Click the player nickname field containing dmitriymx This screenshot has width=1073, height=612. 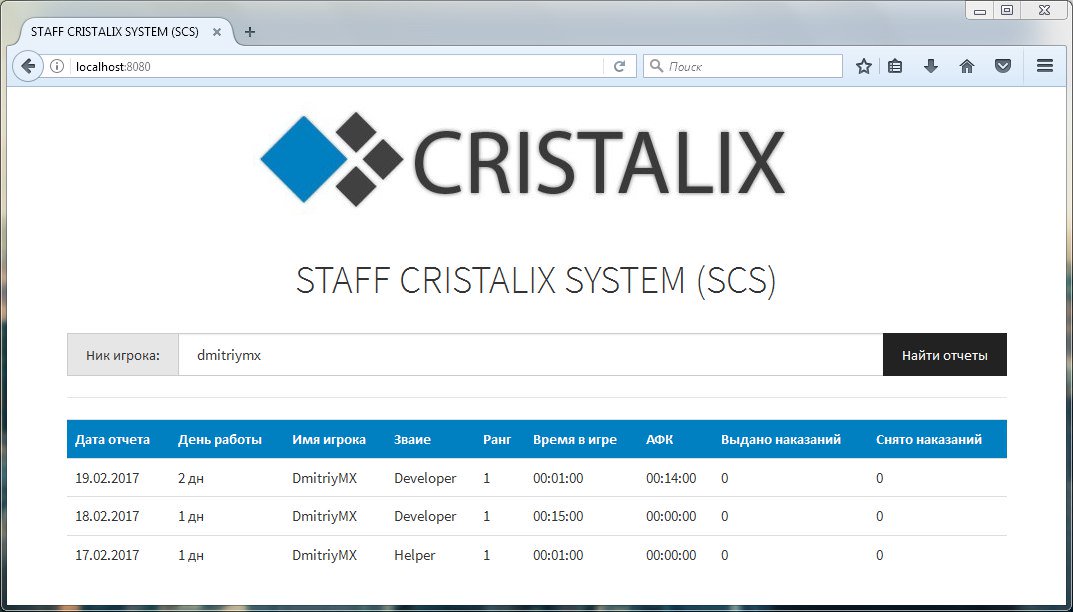530,355
